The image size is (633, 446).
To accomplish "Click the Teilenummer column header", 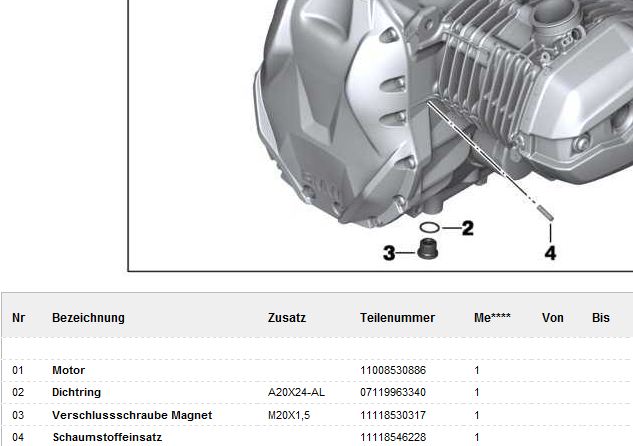I will pyautogui.click(x=397, y=318).
